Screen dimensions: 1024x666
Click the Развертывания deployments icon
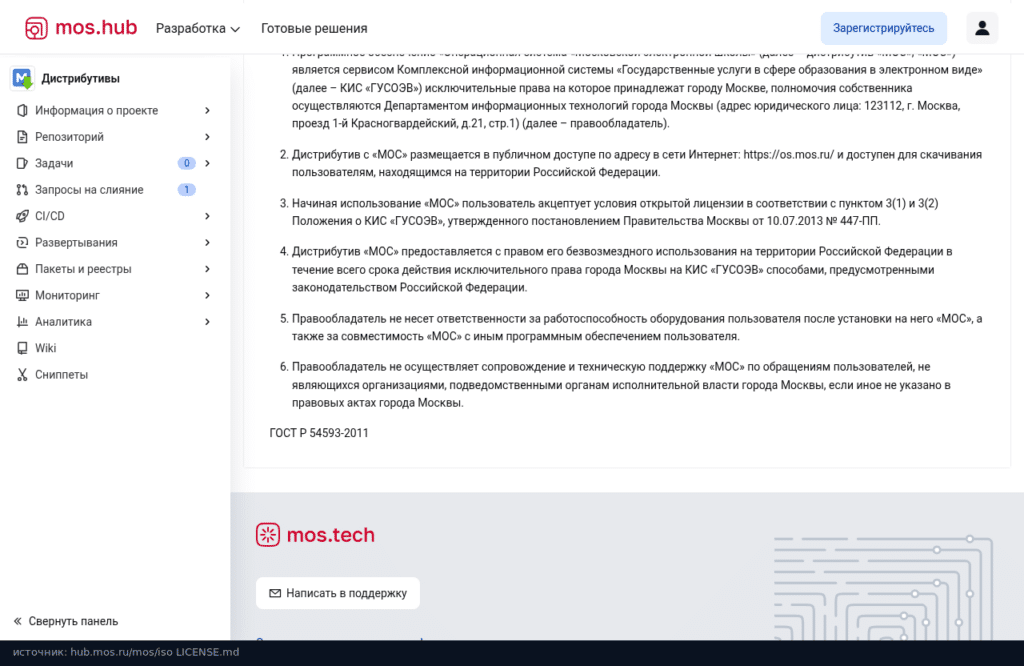pos(22,242)
